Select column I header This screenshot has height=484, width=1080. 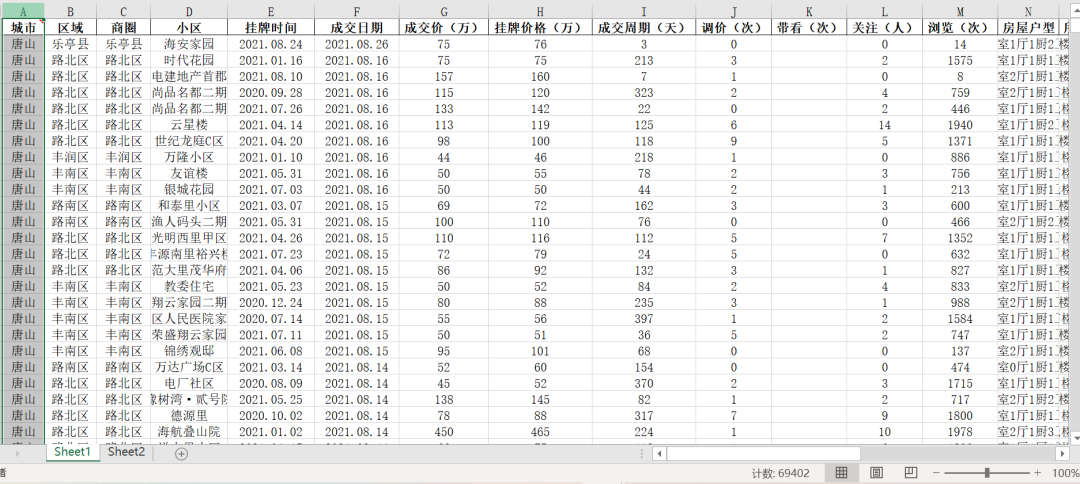pos(643,11)
